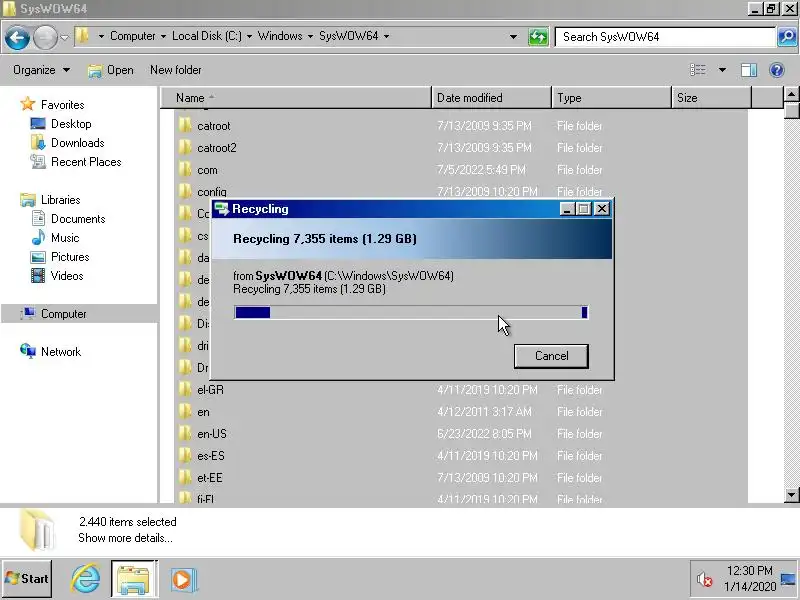The width and height of the screenshot is (800, 600).
Task: Click the Recycling progress bar
Action: [x=411, y=312]
